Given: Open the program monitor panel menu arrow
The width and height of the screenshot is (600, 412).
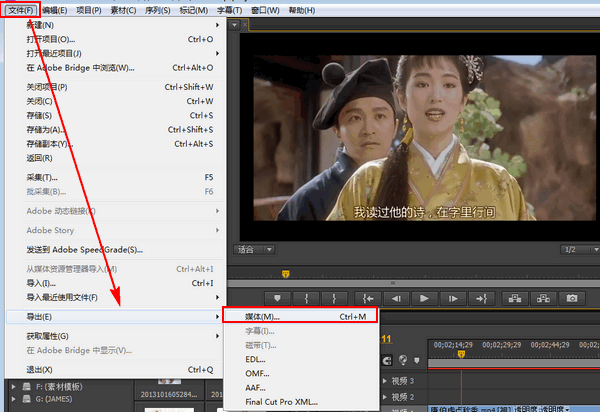Looking at the screenshot, I should point(234,25).
